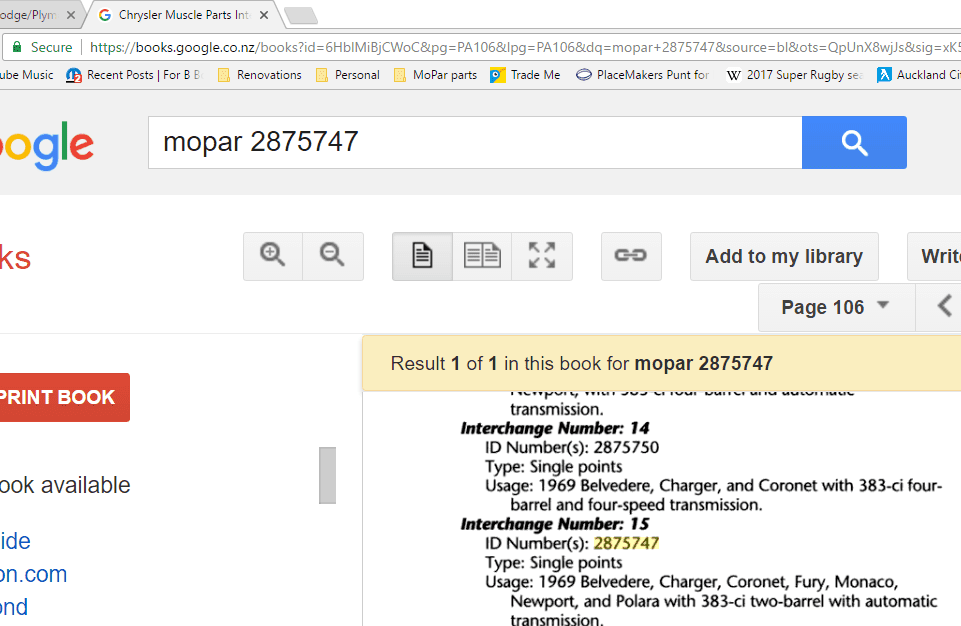The image size is (961, 626).
Task: Enter full screen reading mode
Action: coord(542,256)
